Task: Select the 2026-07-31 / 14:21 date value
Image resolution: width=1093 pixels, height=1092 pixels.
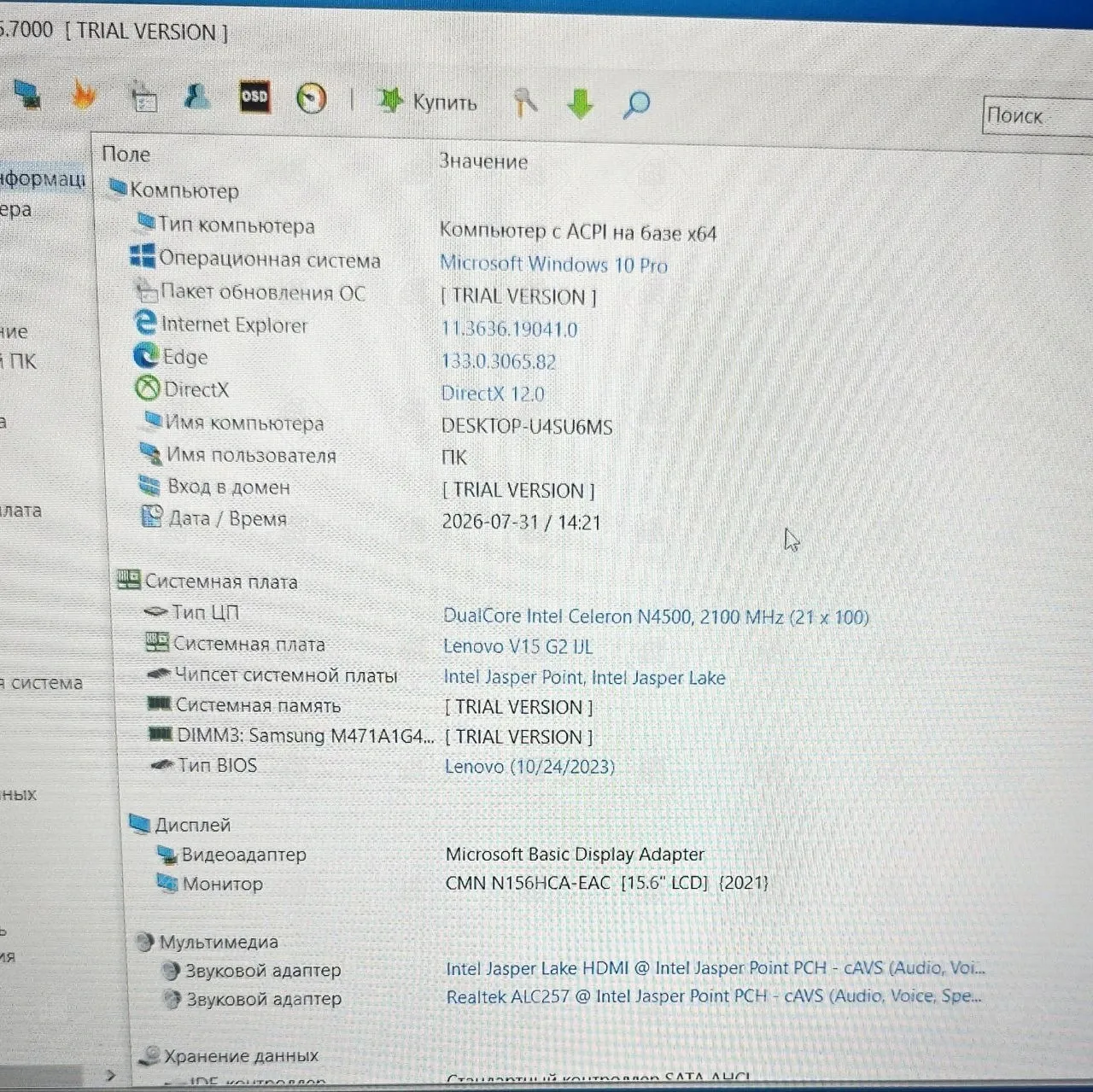Action: (x=522, y=522)
